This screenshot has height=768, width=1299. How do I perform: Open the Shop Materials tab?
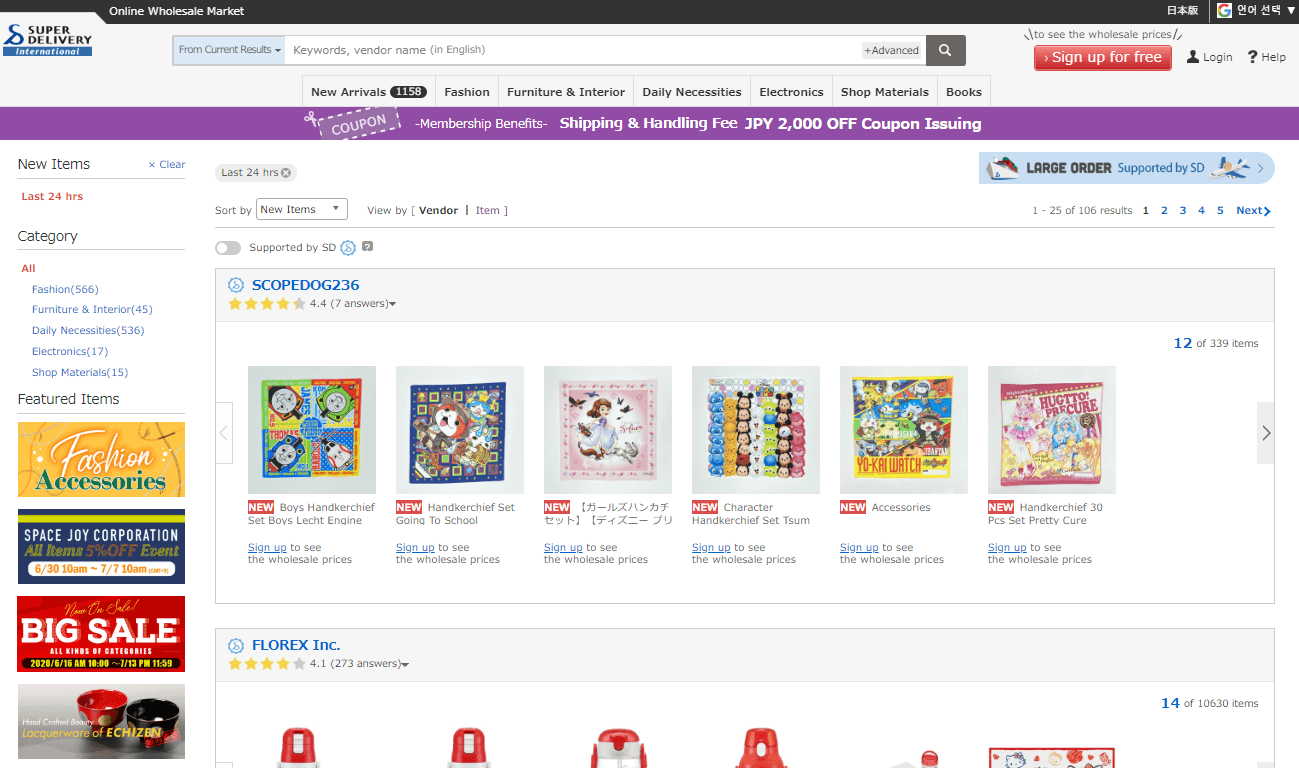click(x=885, y=91)
